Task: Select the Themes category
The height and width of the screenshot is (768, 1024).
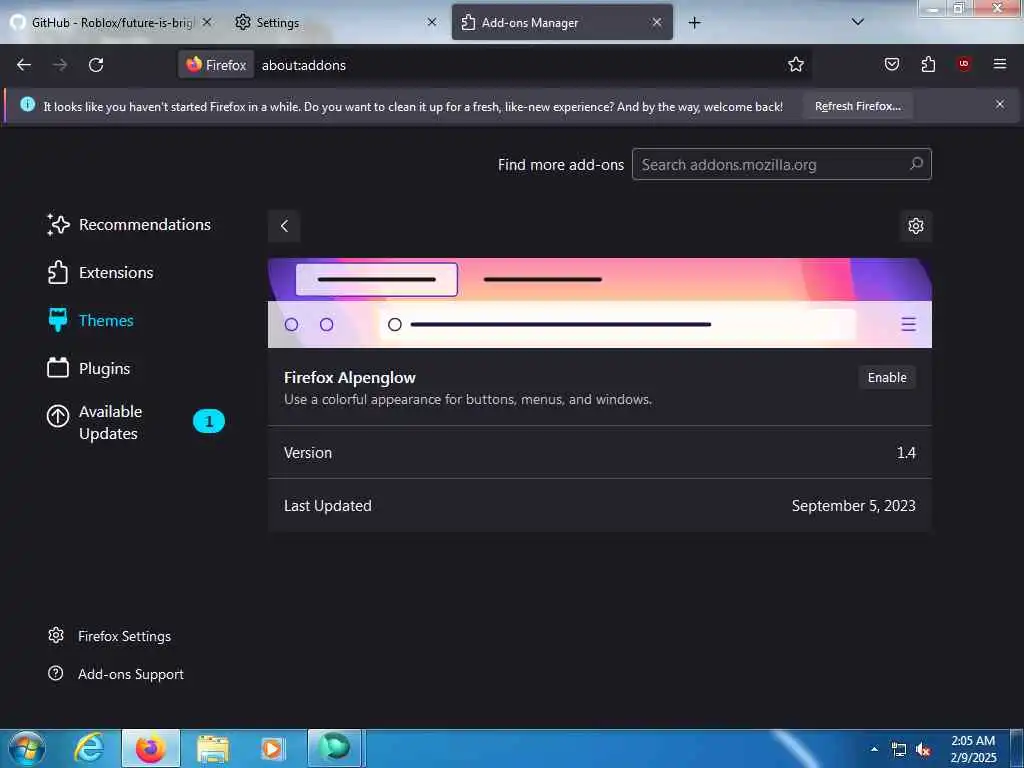Action: tap(90, 321)
